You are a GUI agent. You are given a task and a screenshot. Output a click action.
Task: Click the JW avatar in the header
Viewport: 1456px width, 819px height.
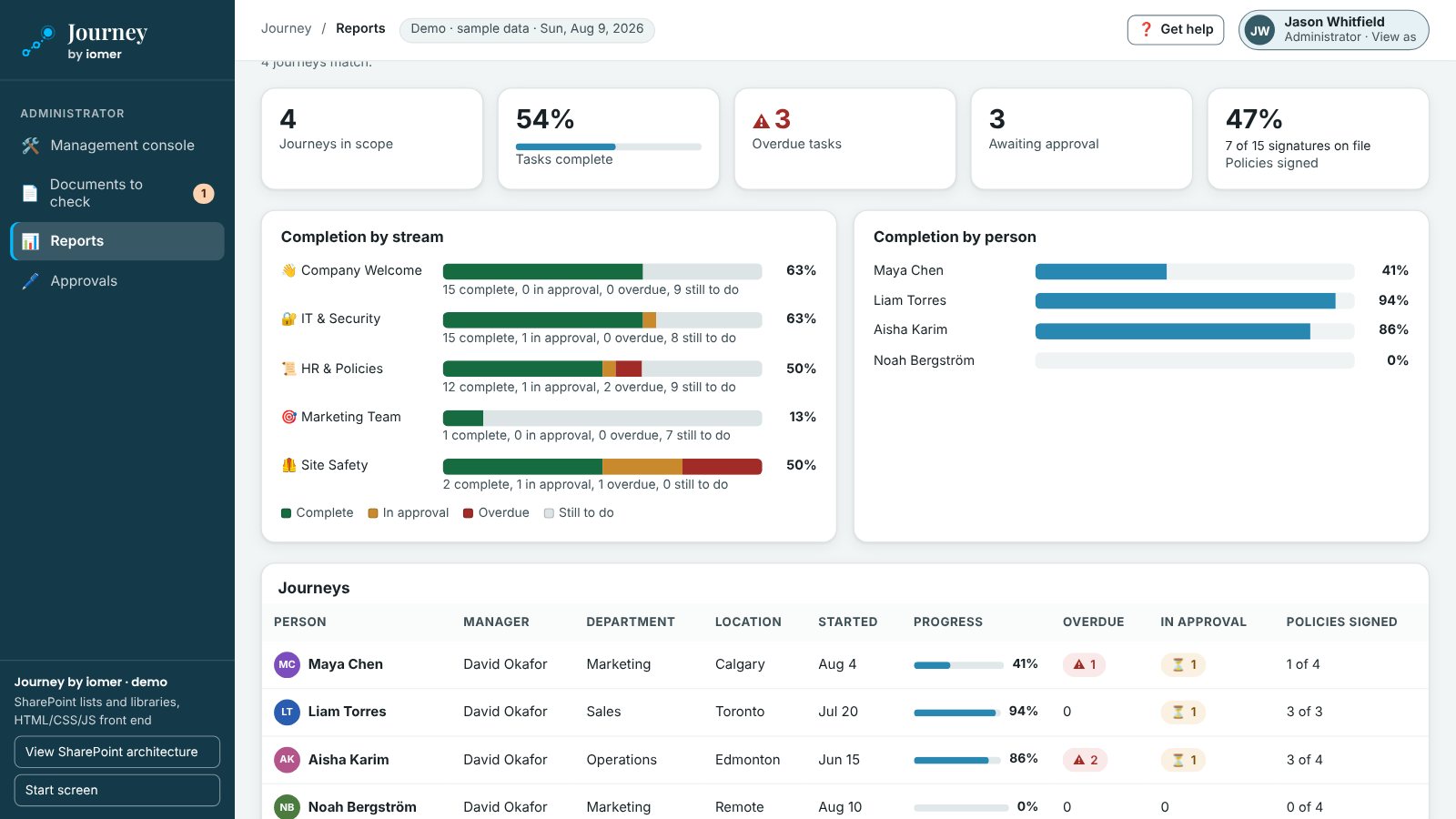(1260, 30)
